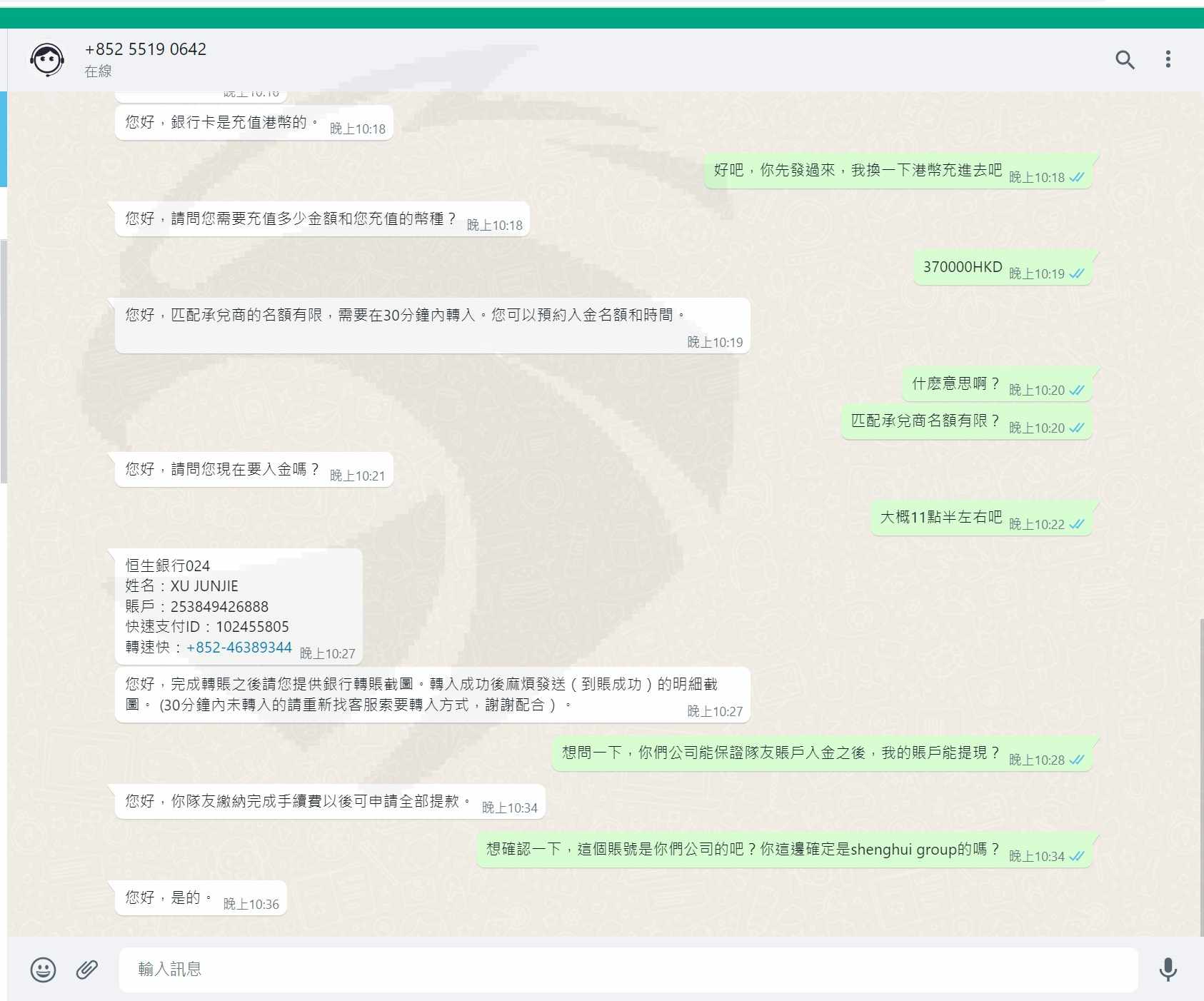This screenshot has height=1001, width=1204.
Task: Click timestamp 晚上10:36 on last message
Action: click(251, 905)
